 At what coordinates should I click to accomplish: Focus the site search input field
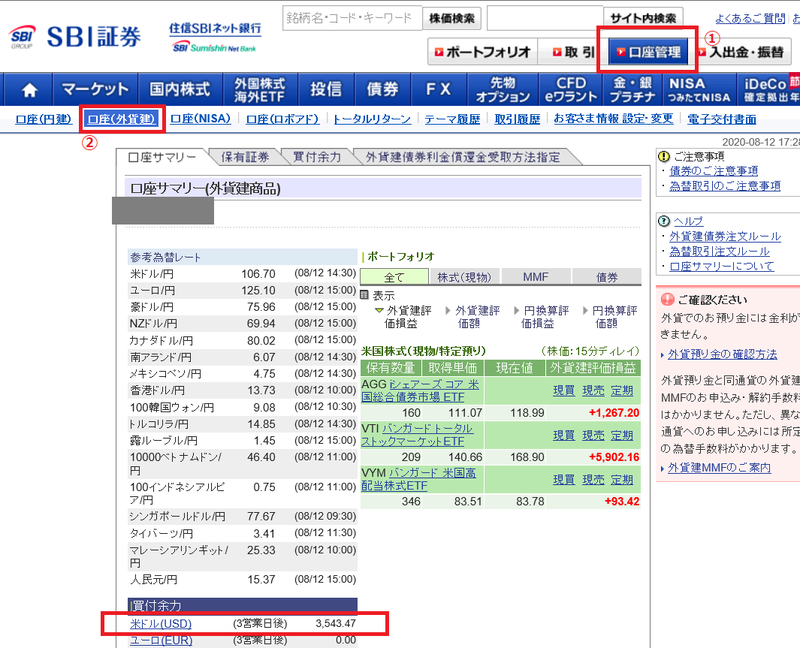pyautogui.click(x=545, y=18)
